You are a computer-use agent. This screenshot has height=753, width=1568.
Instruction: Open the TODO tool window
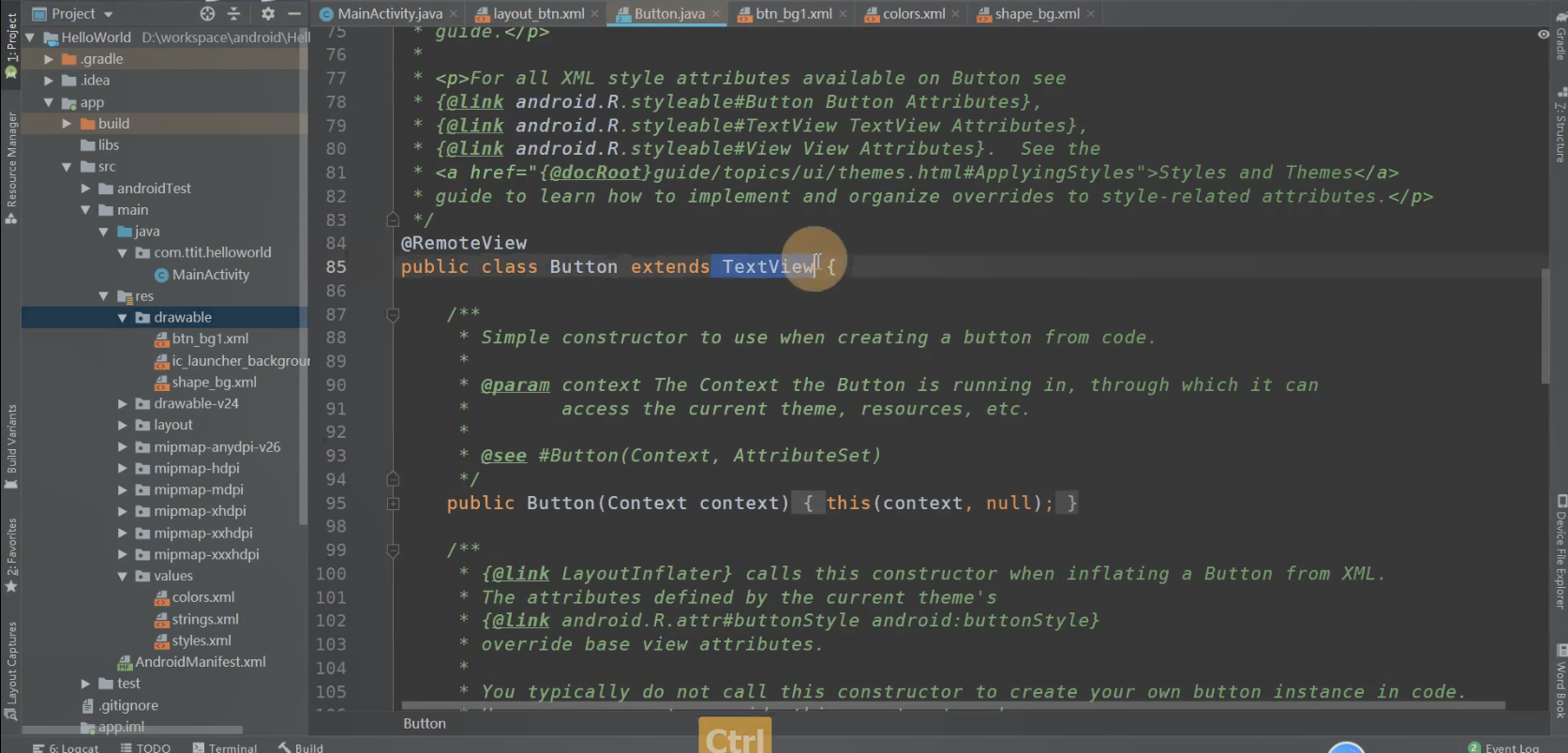click(x=145, y=747)
